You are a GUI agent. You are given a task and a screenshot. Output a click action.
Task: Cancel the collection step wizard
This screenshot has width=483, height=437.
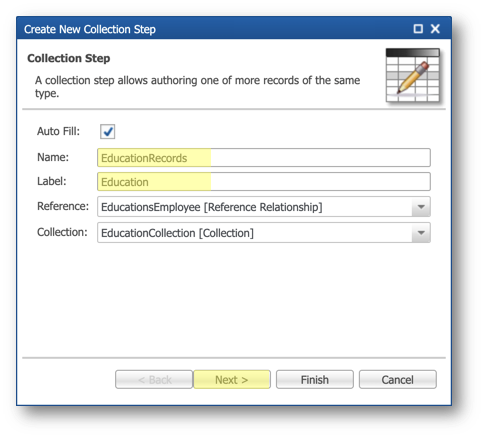[397, 379]
